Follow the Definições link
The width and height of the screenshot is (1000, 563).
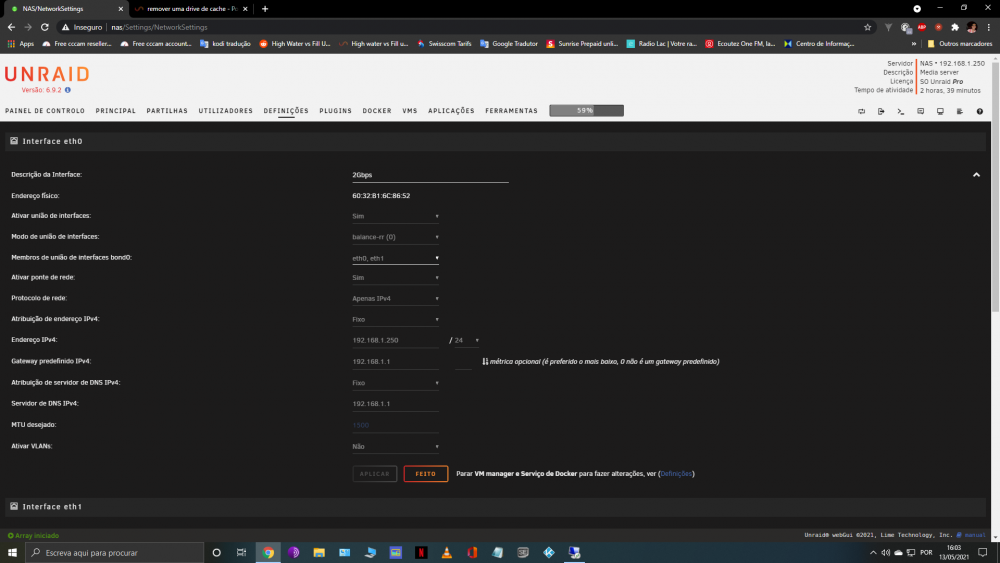click(x=676, y=474)
